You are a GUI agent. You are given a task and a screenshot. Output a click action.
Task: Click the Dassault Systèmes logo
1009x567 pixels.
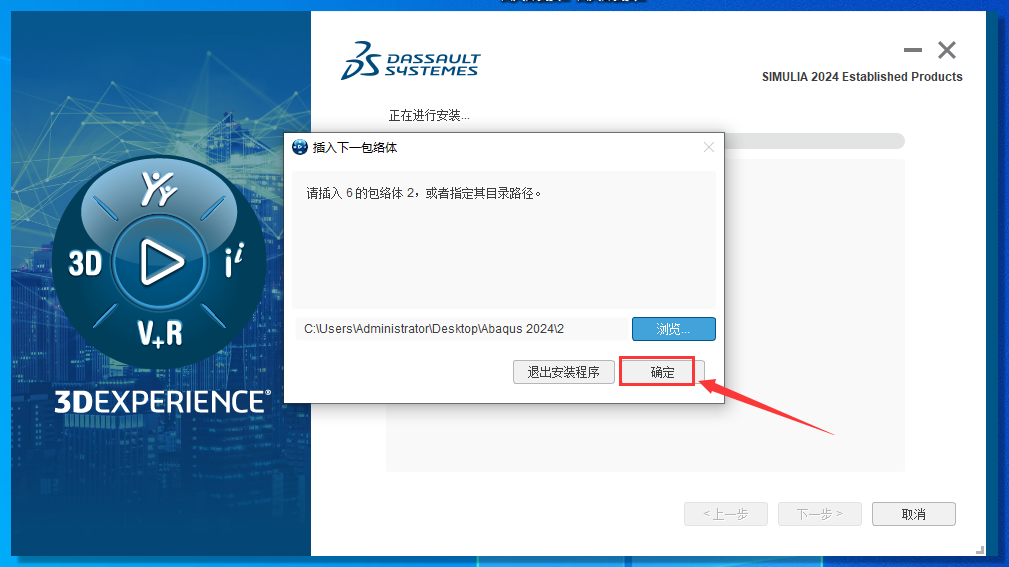point(411,61)
